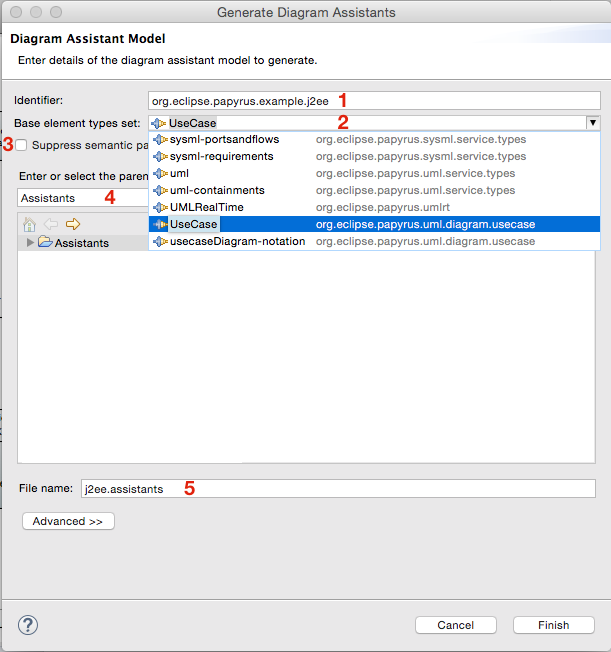Click the icon beside uml-containments

pyautogui.click(x=160, y=190)
